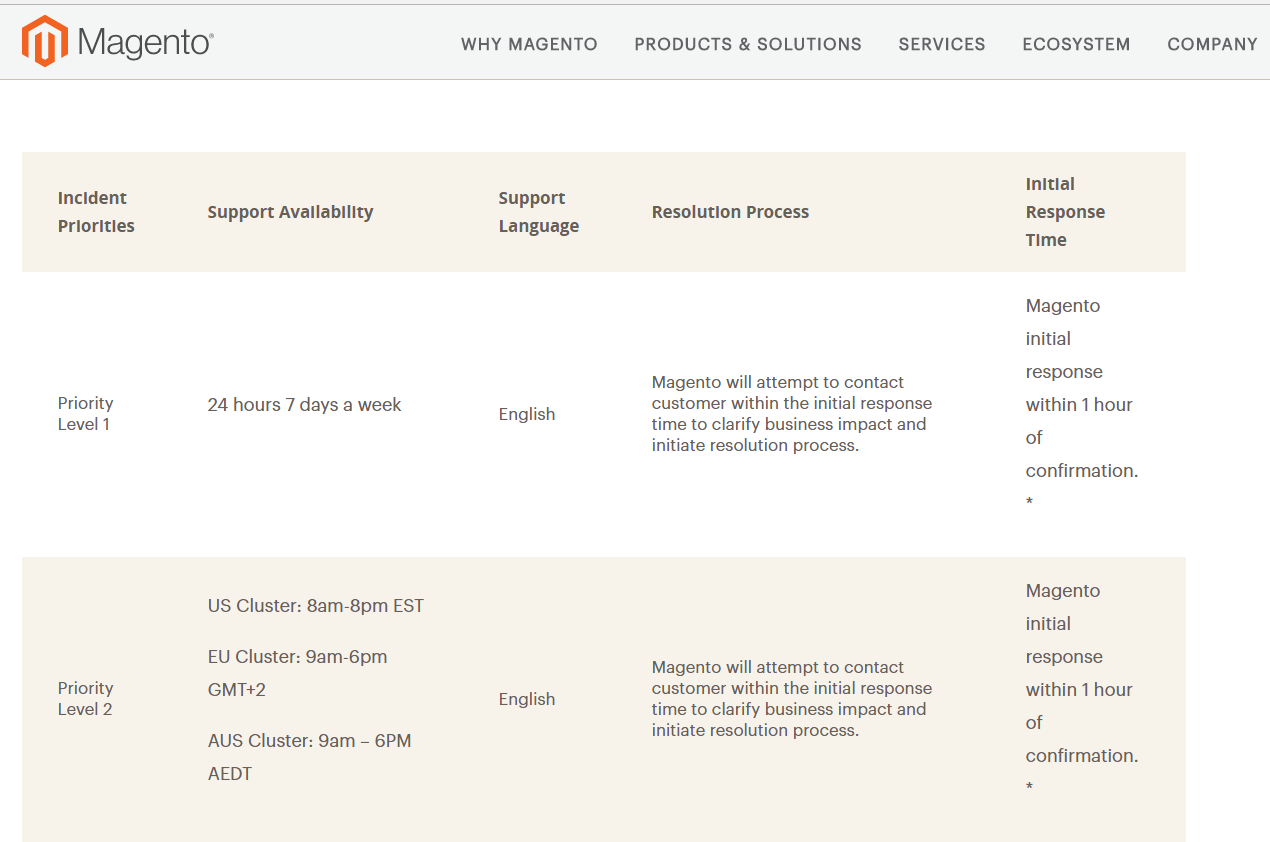This screenshot has height=842, width=1270.
Task: Select Ecosystem in the top navigation
Action: (1076, 44)
